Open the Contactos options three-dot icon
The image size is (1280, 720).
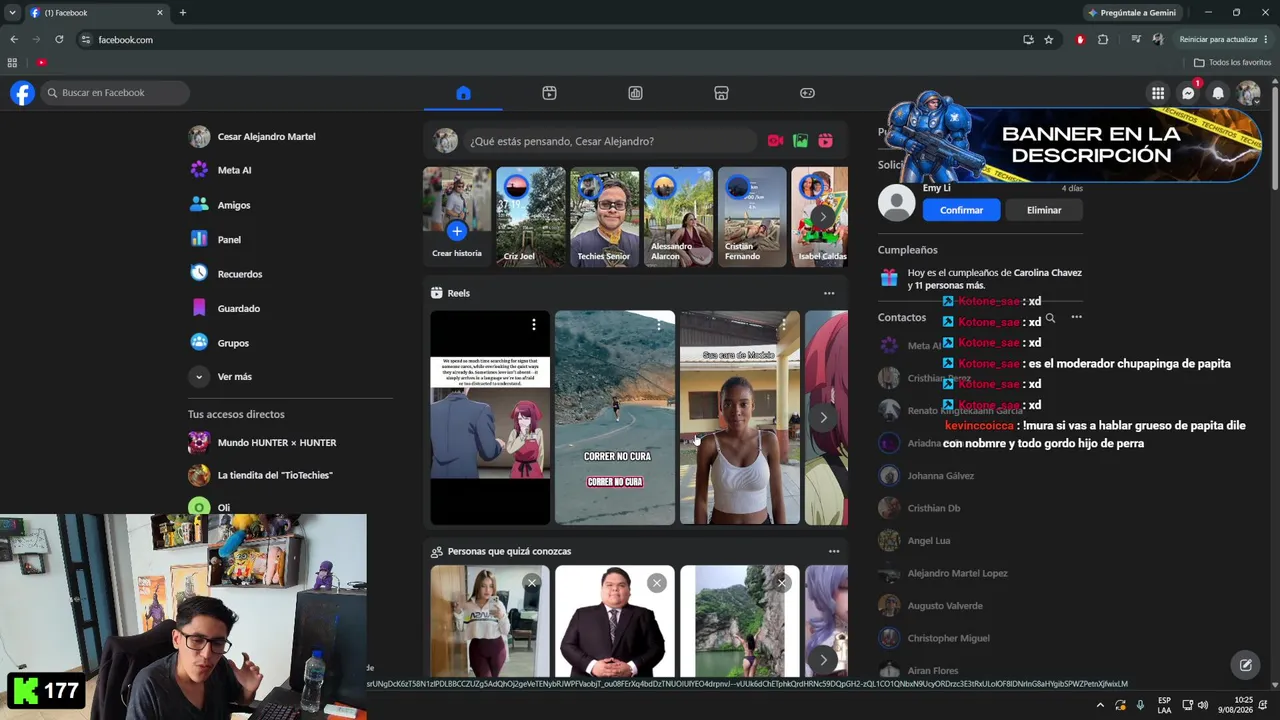coord(1076,317)
